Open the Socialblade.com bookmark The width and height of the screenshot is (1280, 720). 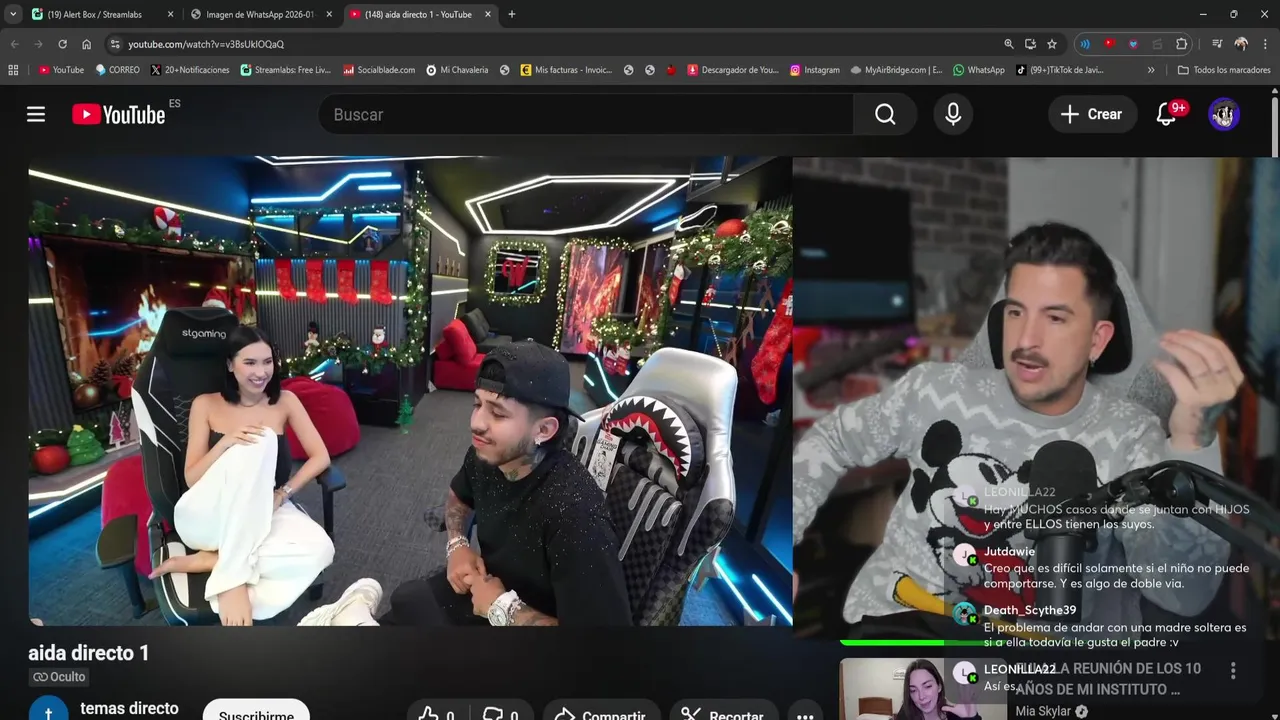pyautogui.click(x=379, y=70)
